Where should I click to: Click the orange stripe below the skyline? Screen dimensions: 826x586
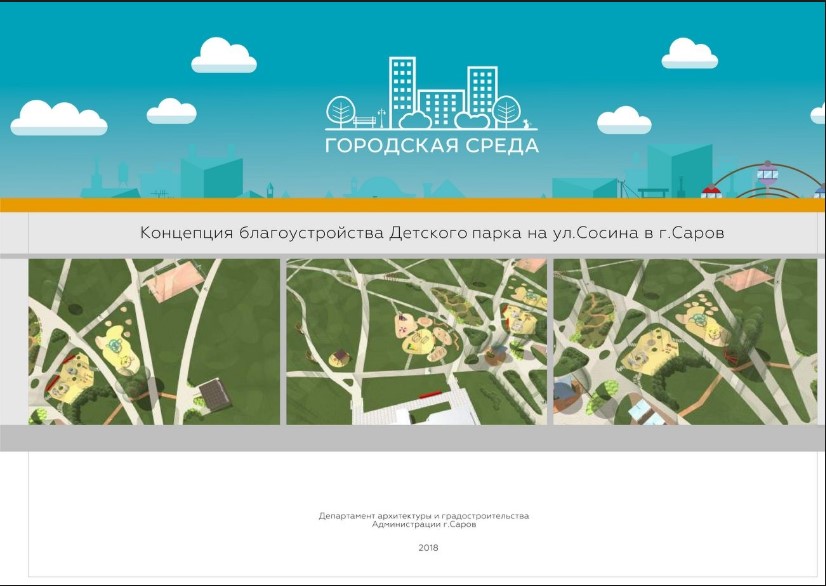coord(412,205)
